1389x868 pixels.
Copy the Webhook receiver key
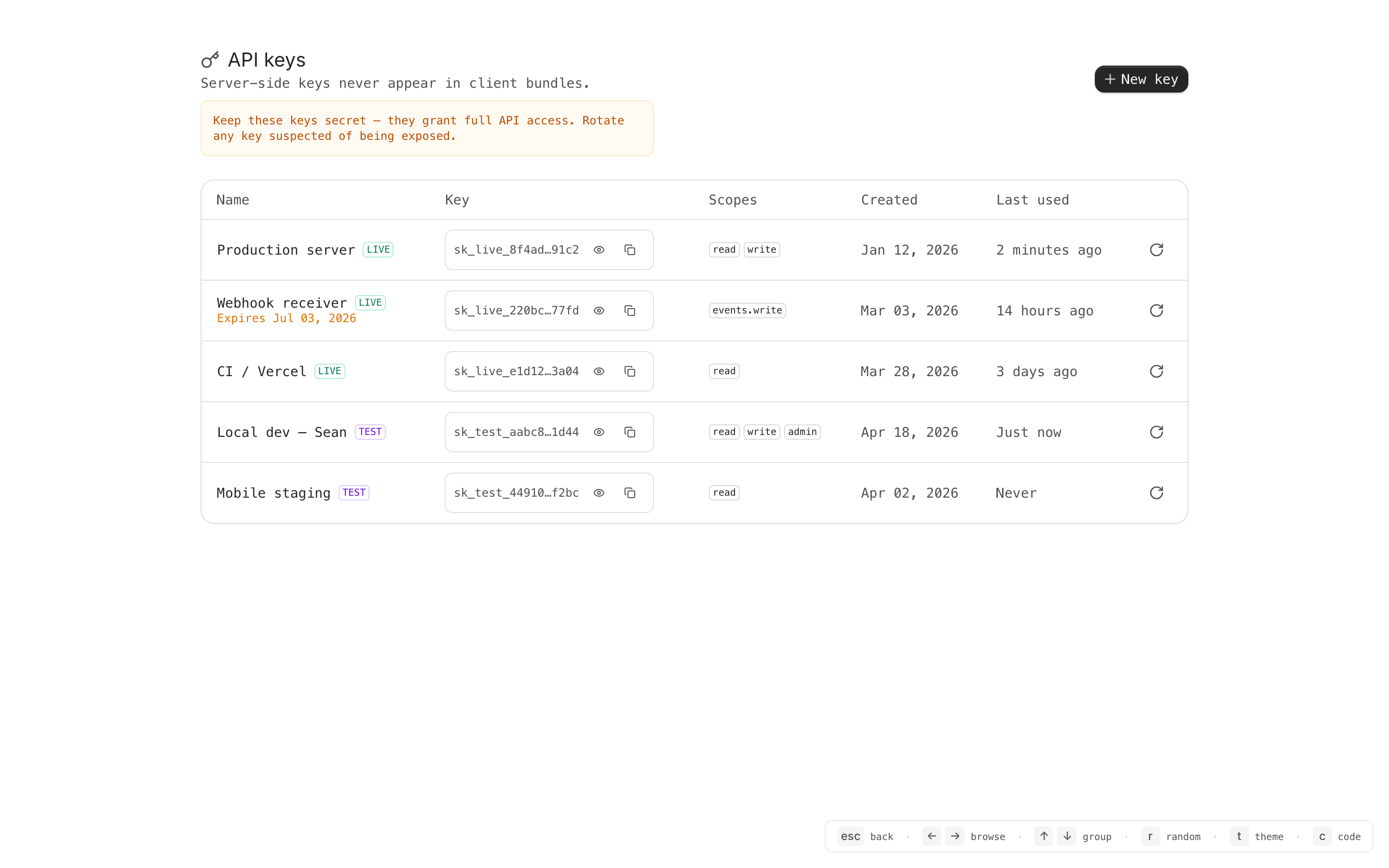630,311
